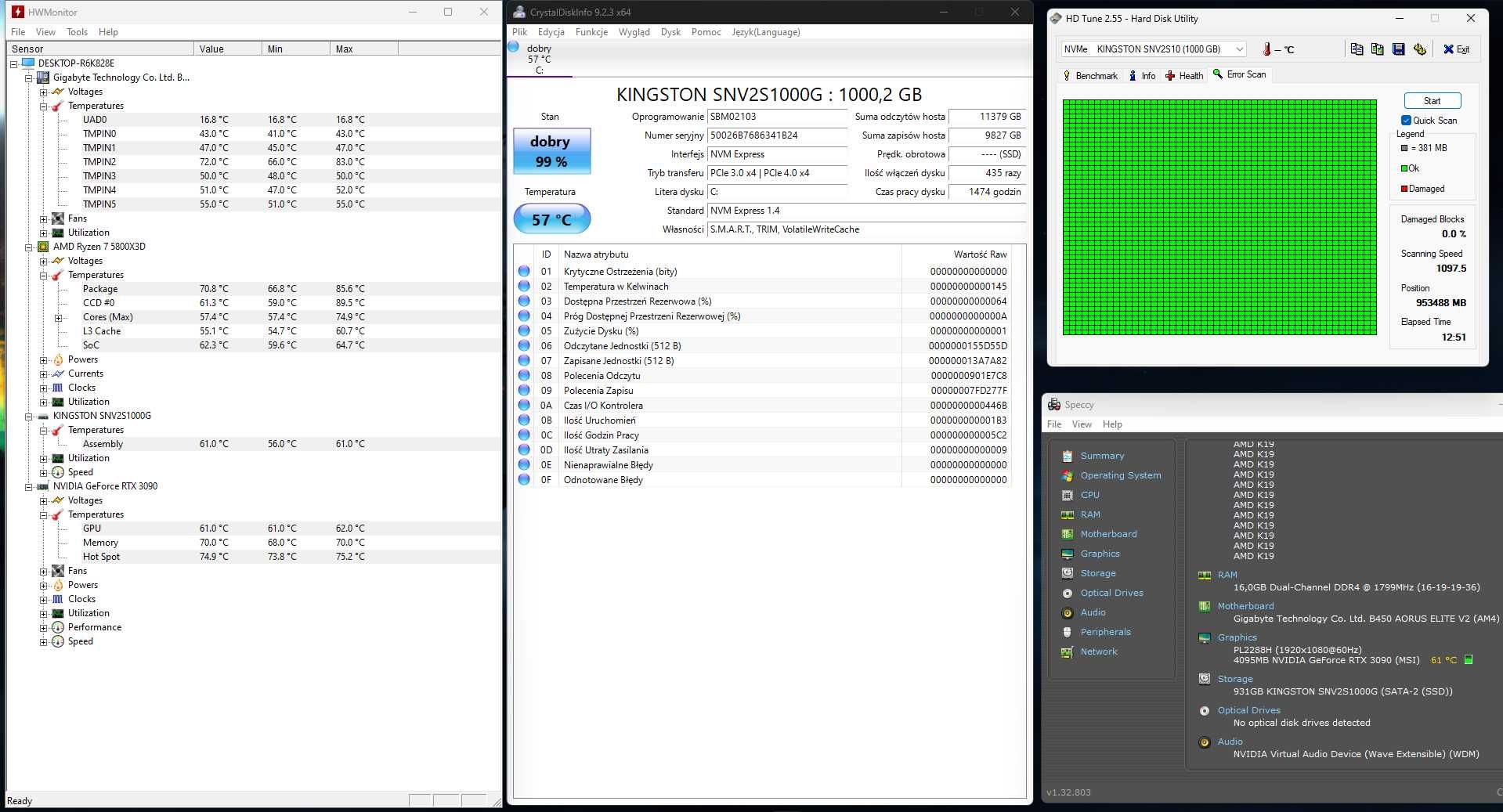Copy text results to clipboard in HD Tune
Image resolution: width=1503 pixels, height=812 pixels.
click(x=1357, y=49)
